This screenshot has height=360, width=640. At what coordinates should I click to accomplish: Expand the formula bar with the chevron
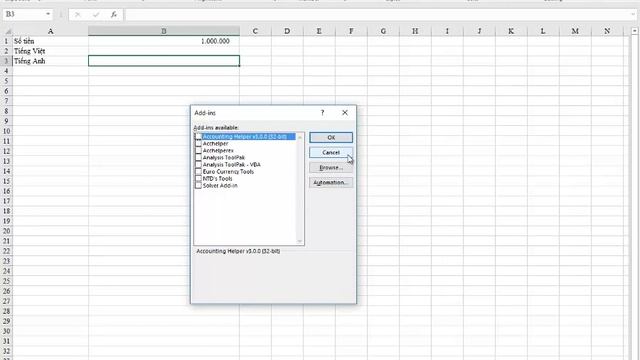(x=633, y=15)
